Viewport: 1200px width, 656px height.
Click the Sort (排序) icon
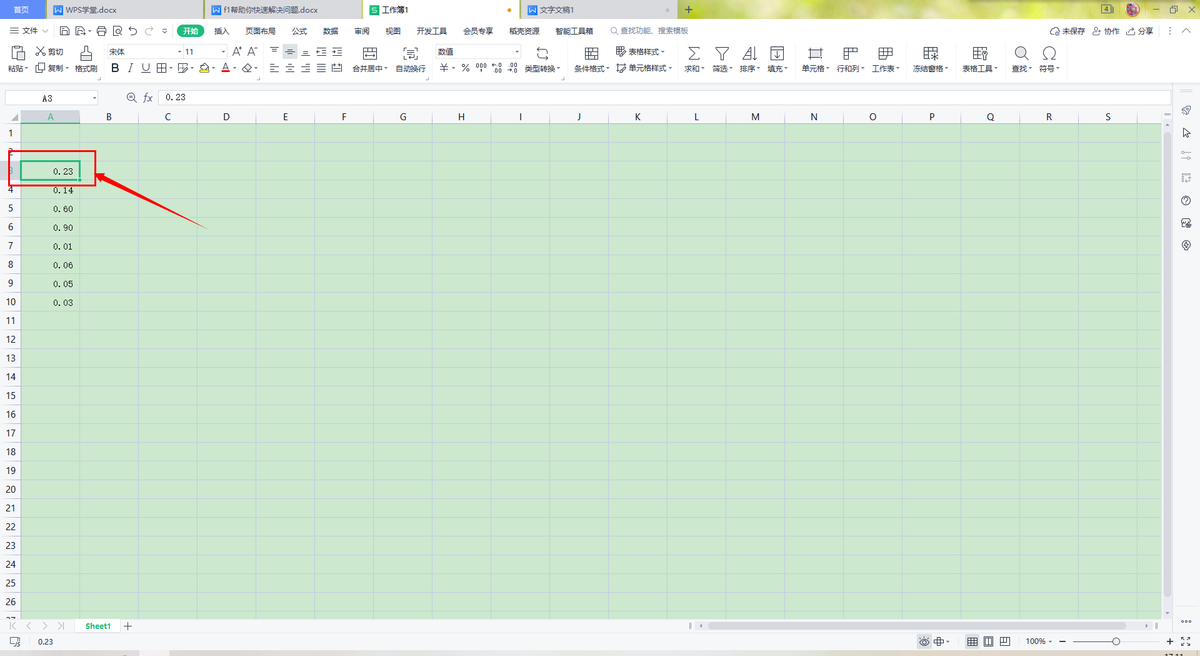[x=749, y=53]
